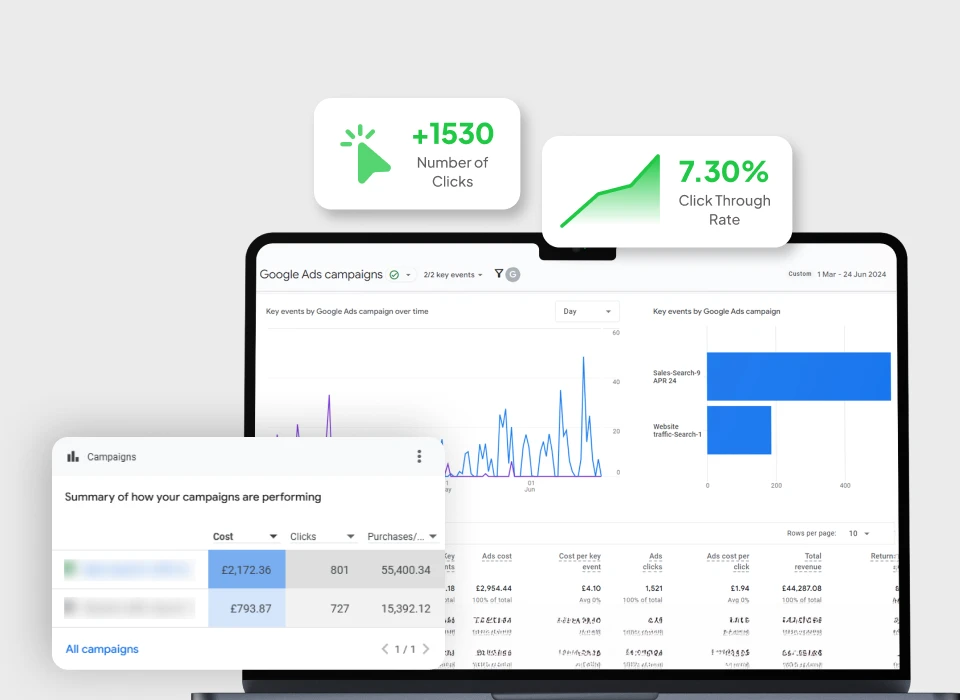Click the Google Ads campaigns title
960x700 pixels.
click(321, 274)
